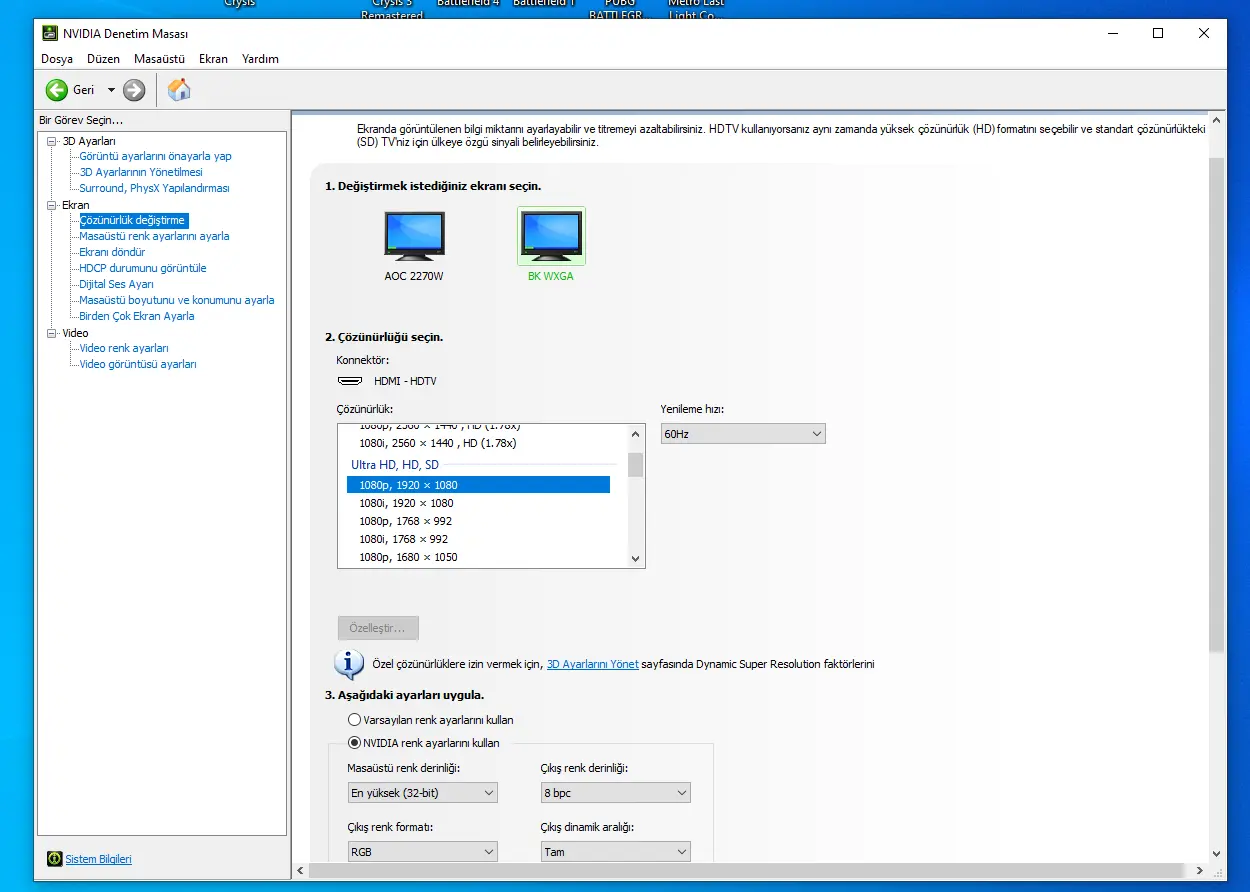Image resolution: width=1250 pixels, height=892 pixels.
Task: Open the Ekran menu
Action: 213,59
